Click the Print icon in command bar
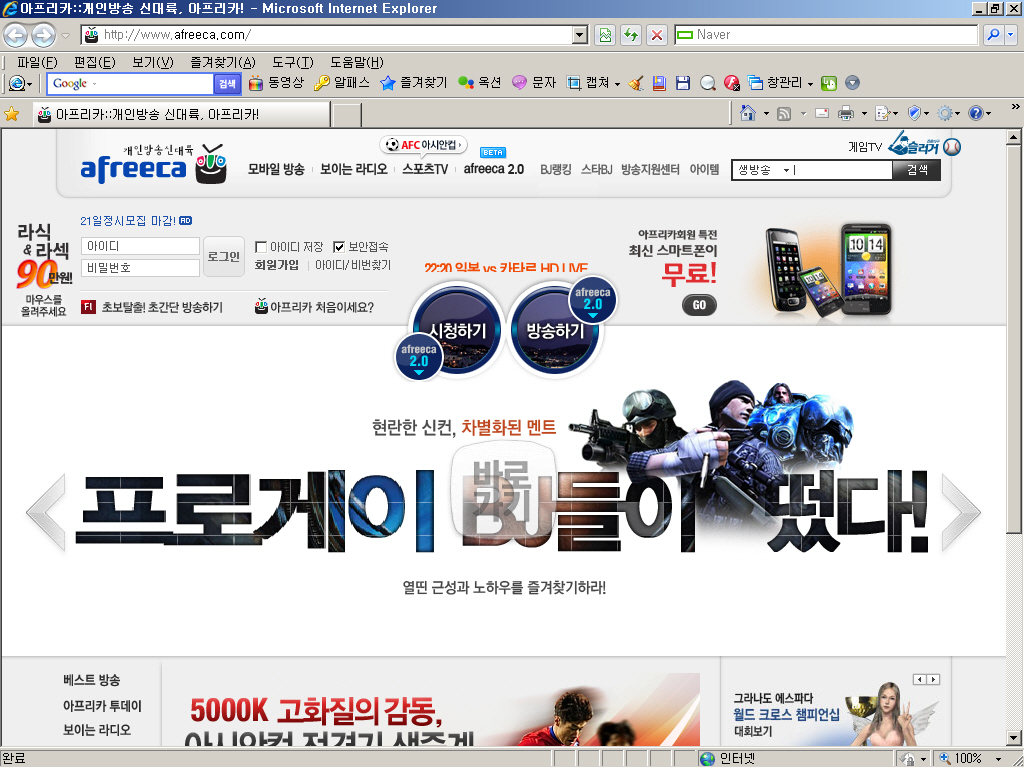1024x768 pixels. pyautogui.click(x=846, y=114)
